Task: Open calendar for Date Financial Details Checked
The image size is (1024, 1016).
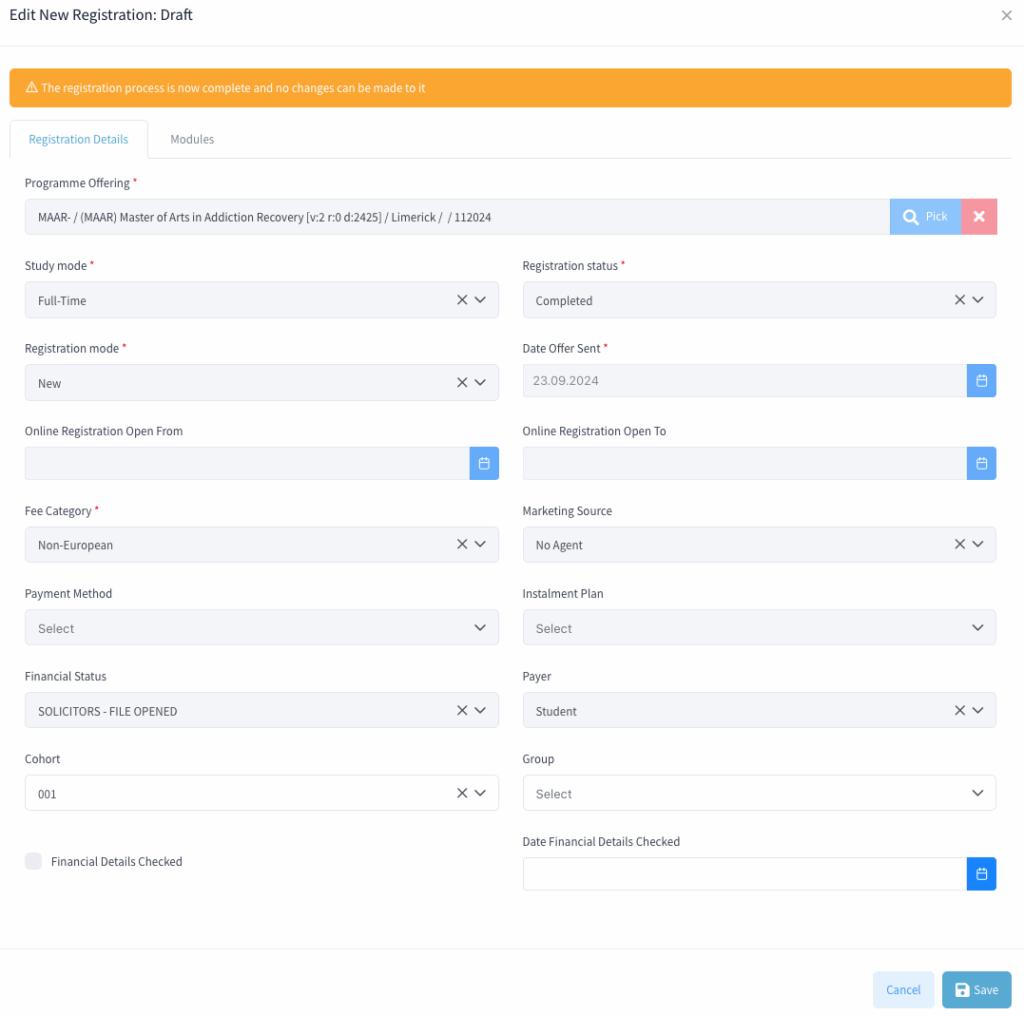Action: 981,874
